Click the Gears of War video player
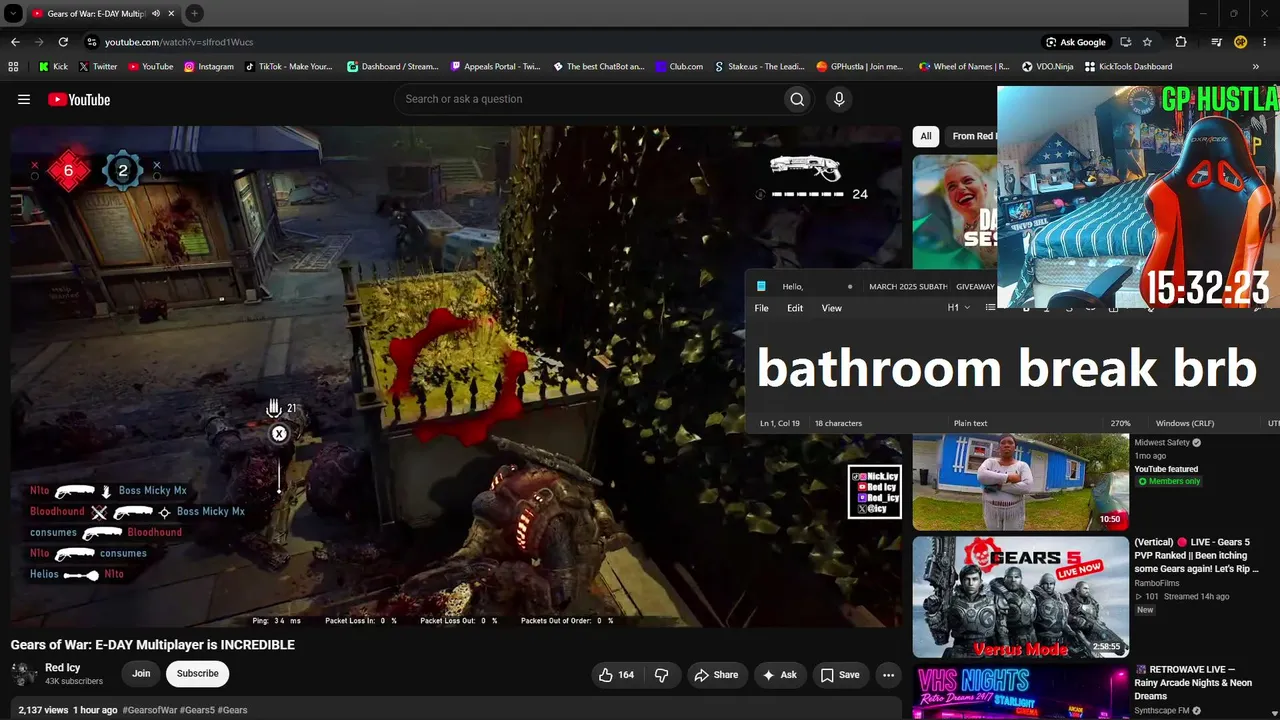Screen dimensions: 1280x720 (x=456, y=377)
